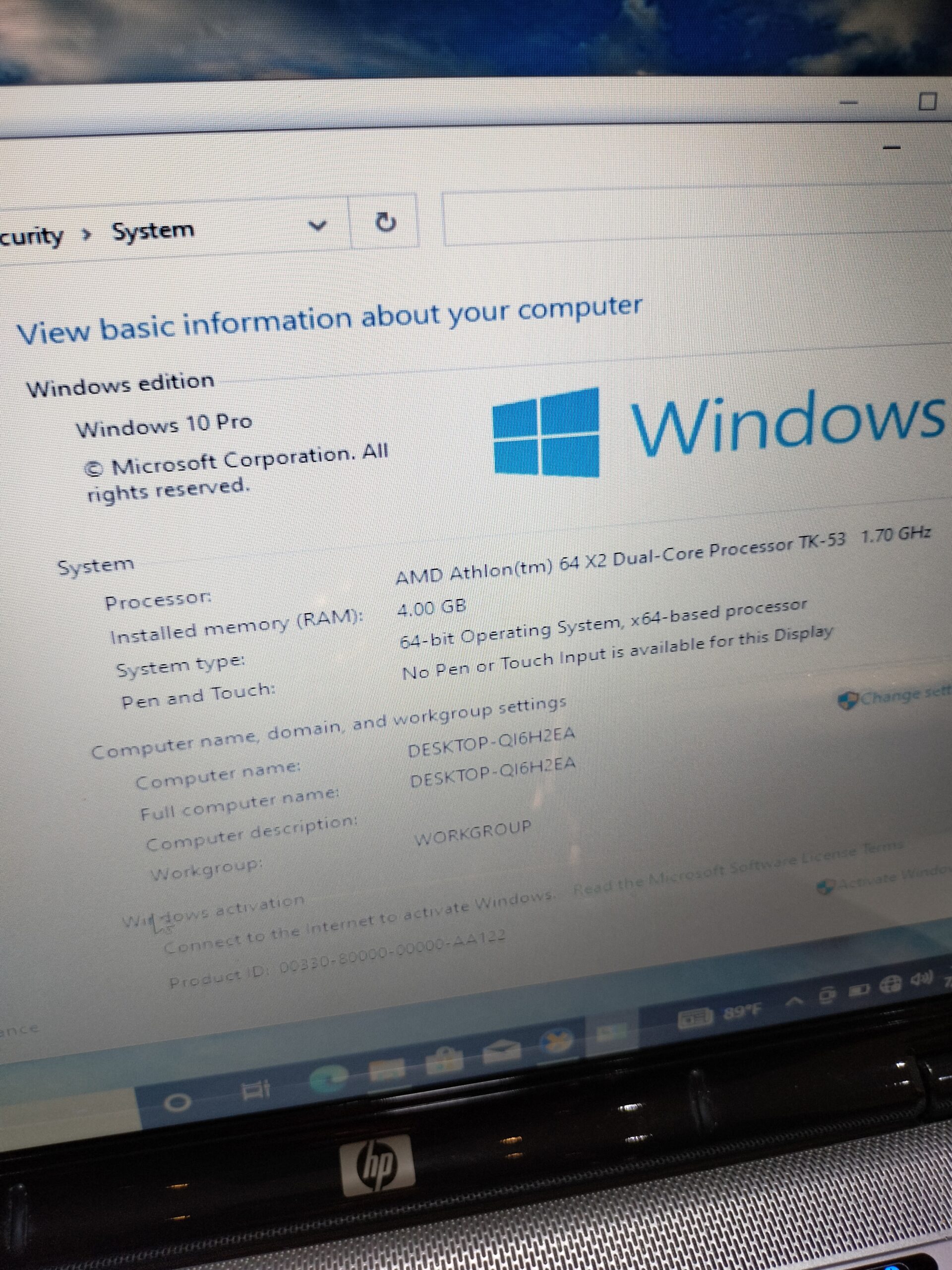Viewport: 952px width, 1270px height.
Task: Click the Activate Windows link
Action: coord(885,879)
